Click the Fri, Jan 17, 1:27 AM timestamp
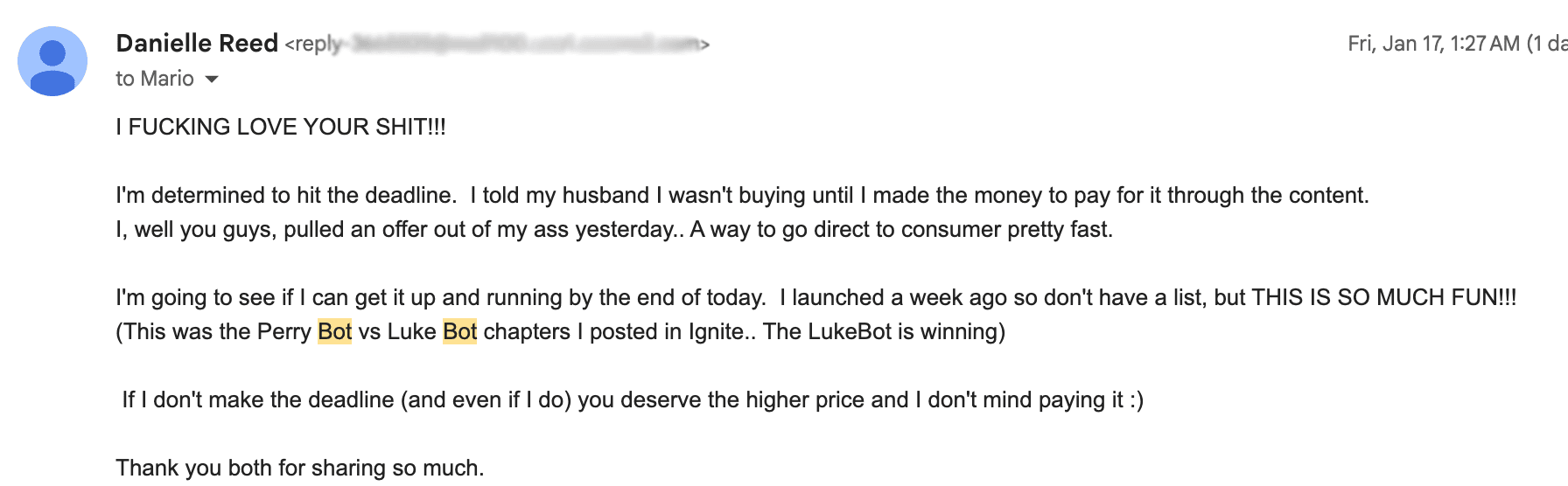The image size is (1568, 486). click(x=1433, y=44)
